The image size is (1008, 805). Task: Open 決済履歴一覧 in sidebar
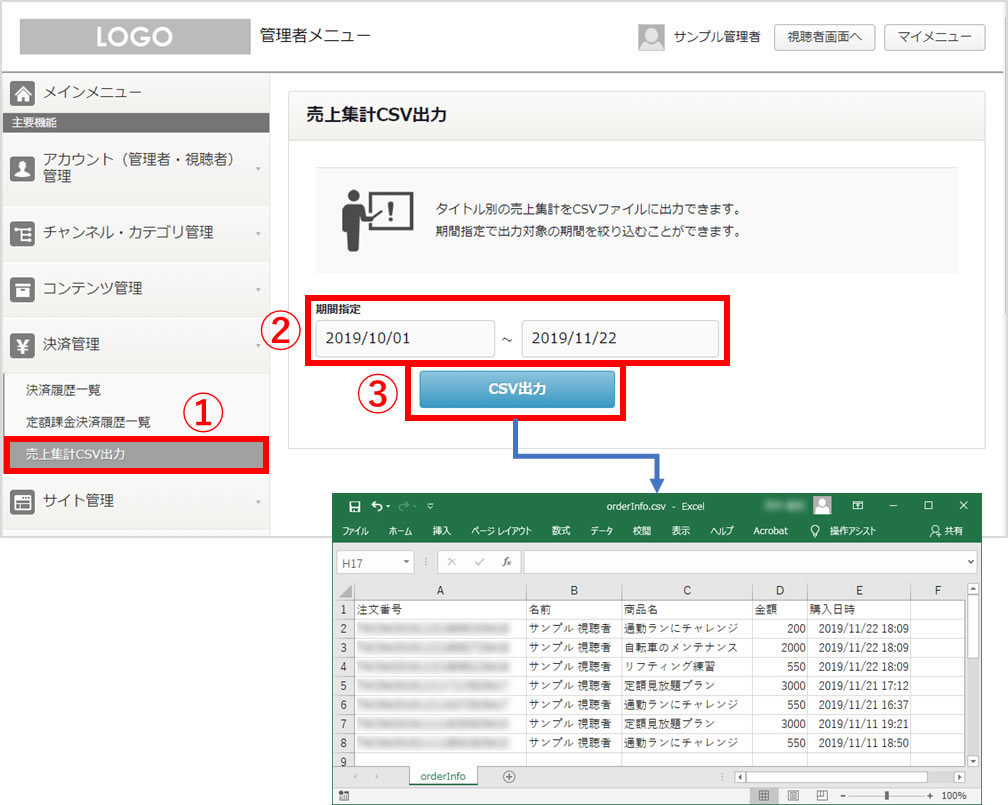[63, 390]
